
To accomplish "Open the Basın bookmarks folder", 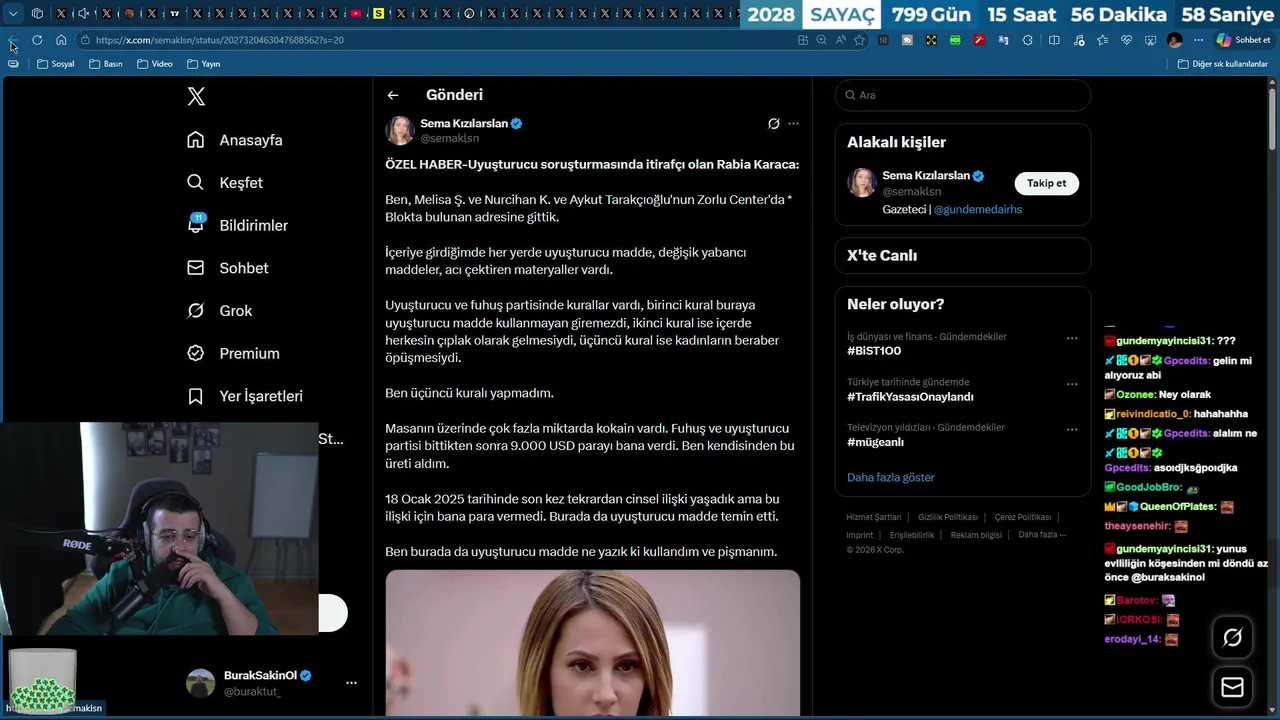I will (x=105, y=64).
